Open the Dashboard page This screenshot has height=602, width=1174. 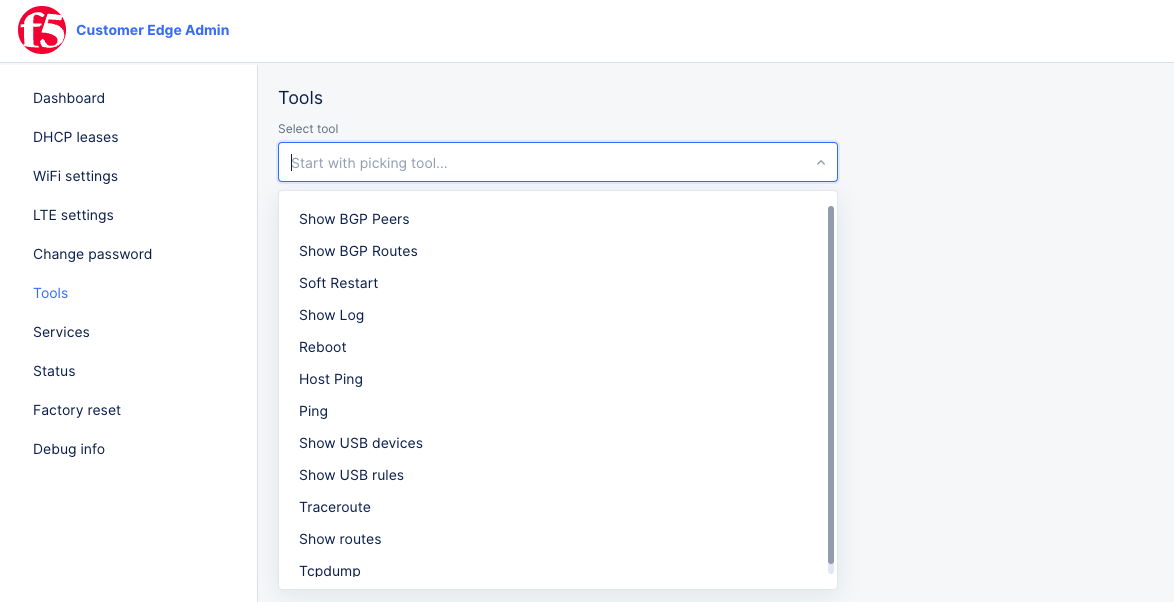69,98
